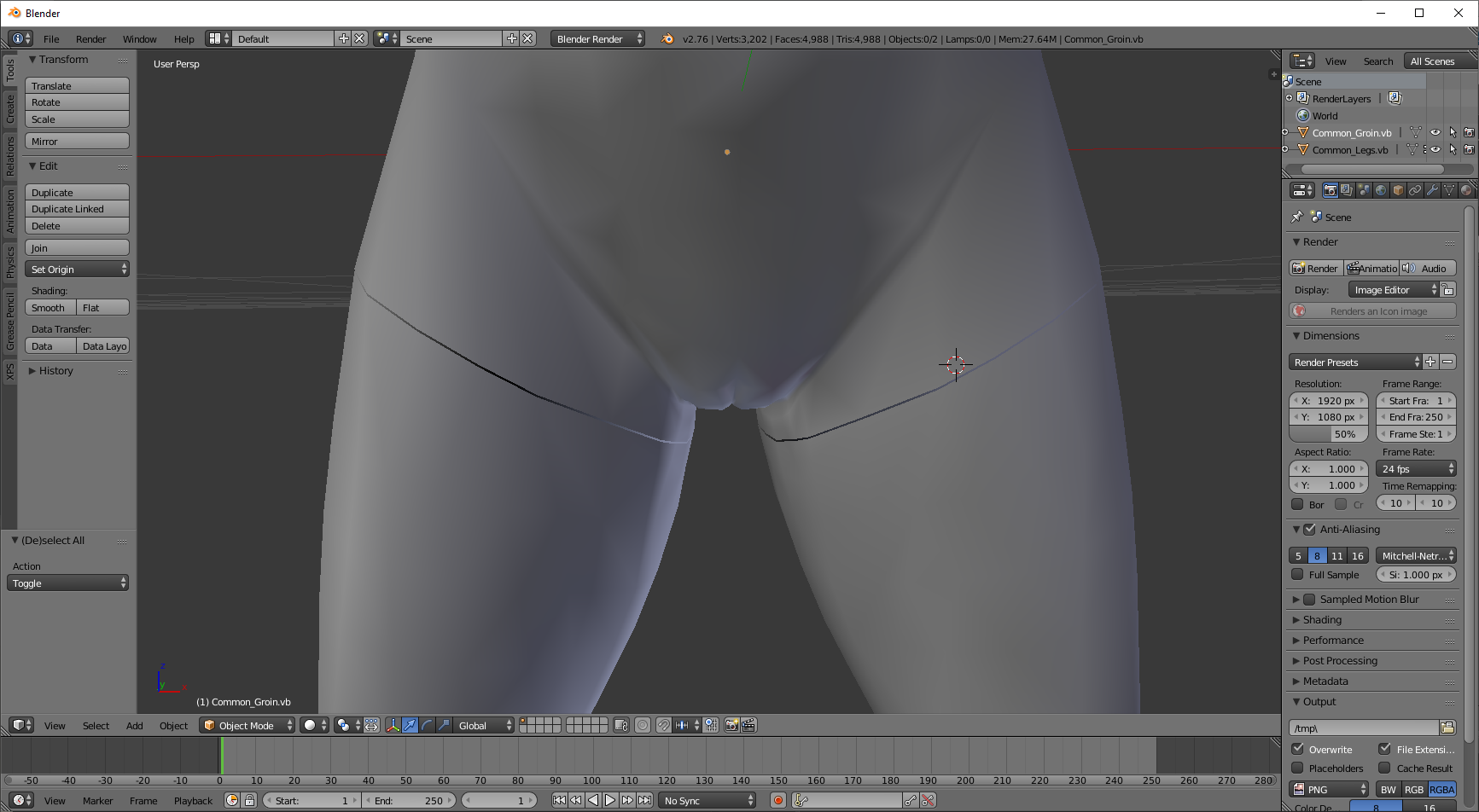Click the outliner editor type icon

point(1302,61)
